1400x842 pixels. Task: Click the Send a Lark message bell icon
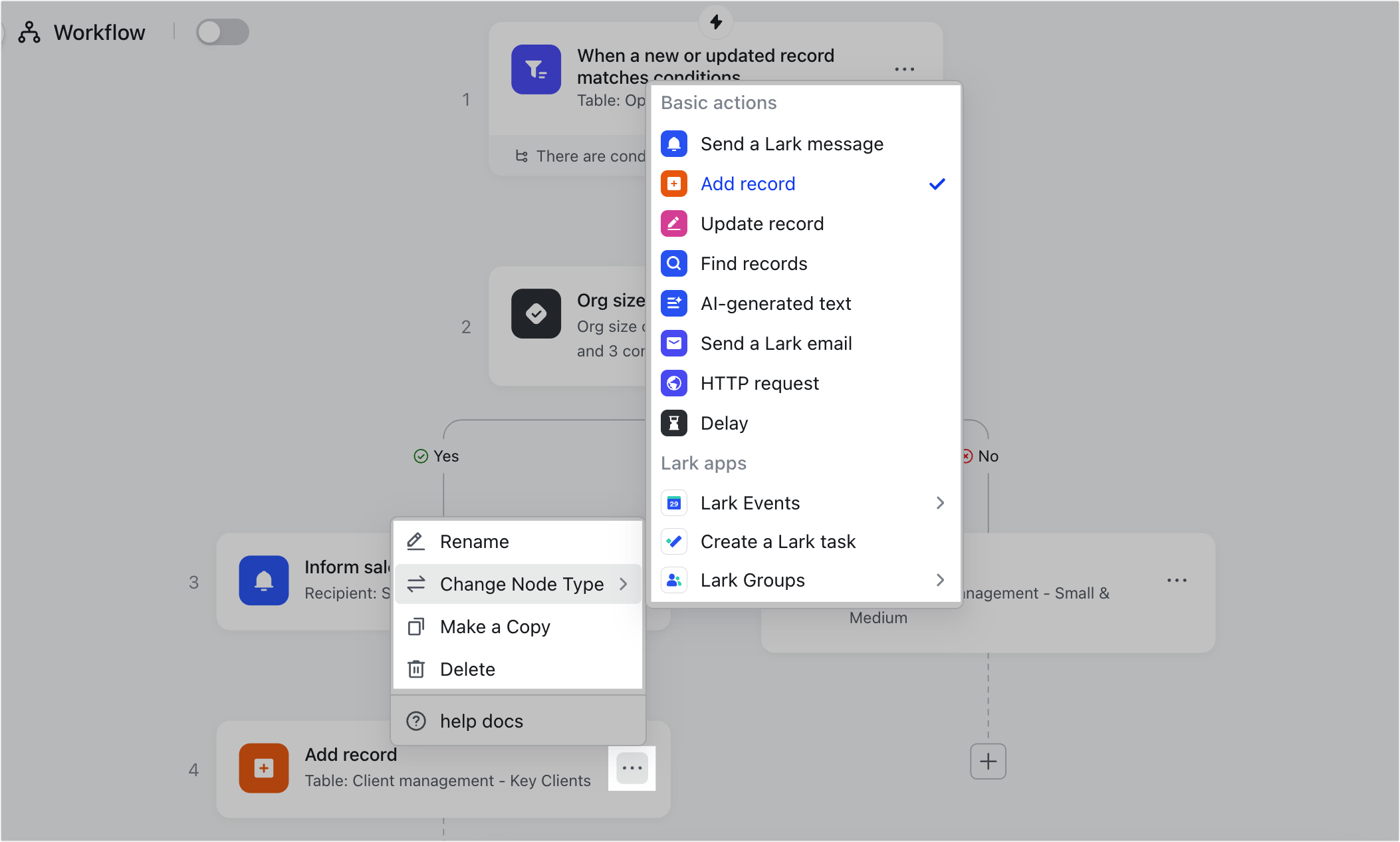(x=674, y=144)
